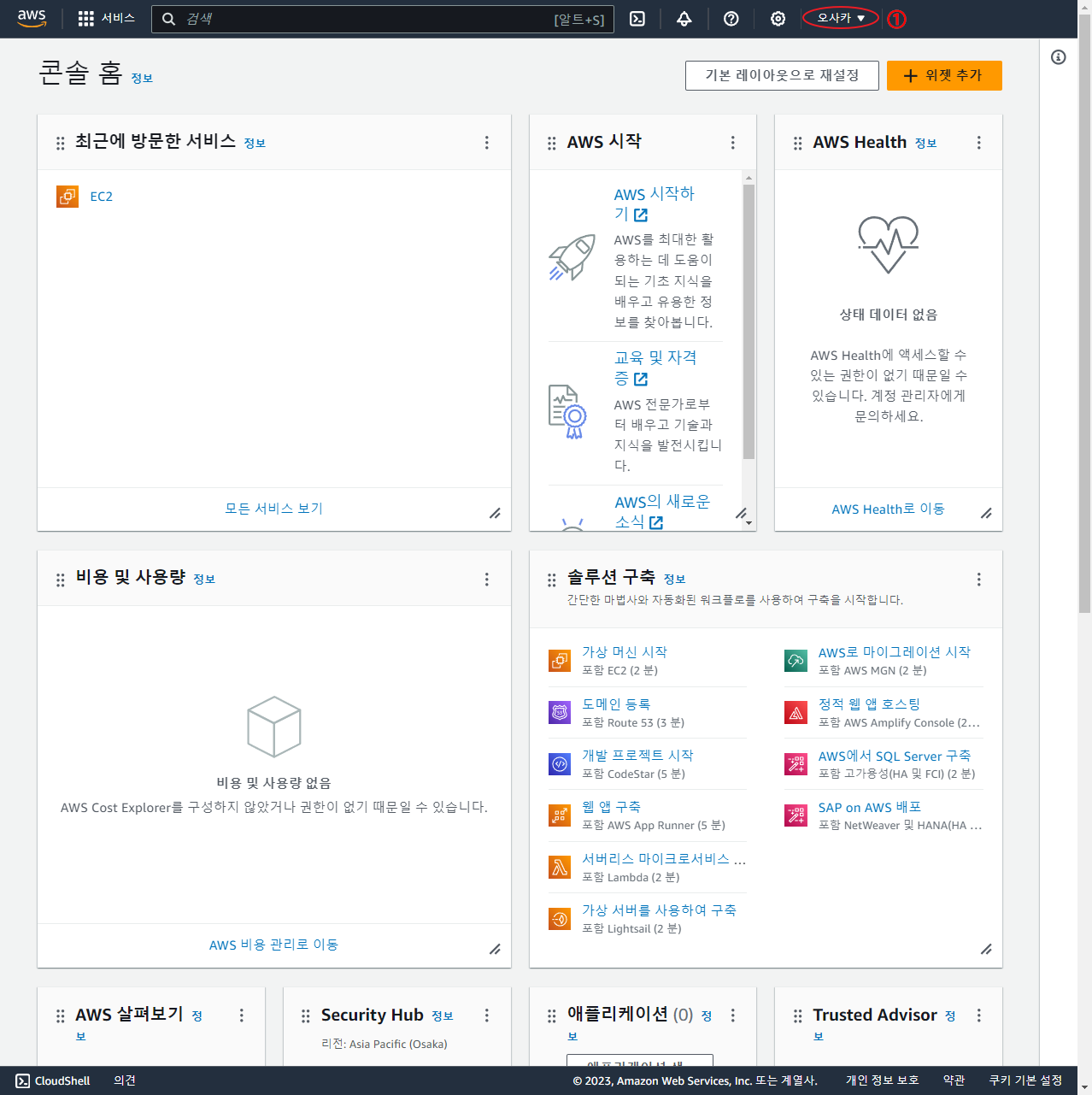Grab drag handle of AWS Health widget
The image size is (1092, 1095).
797,144
